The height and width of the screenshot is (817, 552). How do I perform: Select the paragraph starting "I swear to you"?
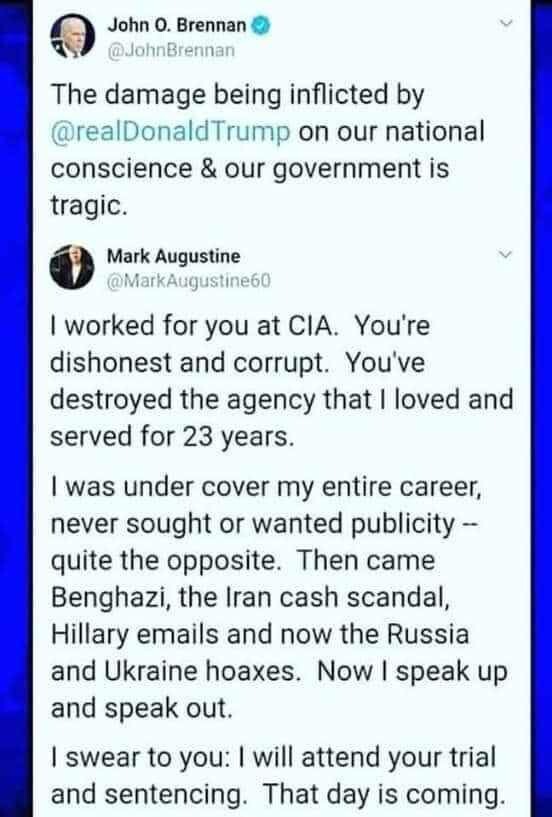point(276,776)
